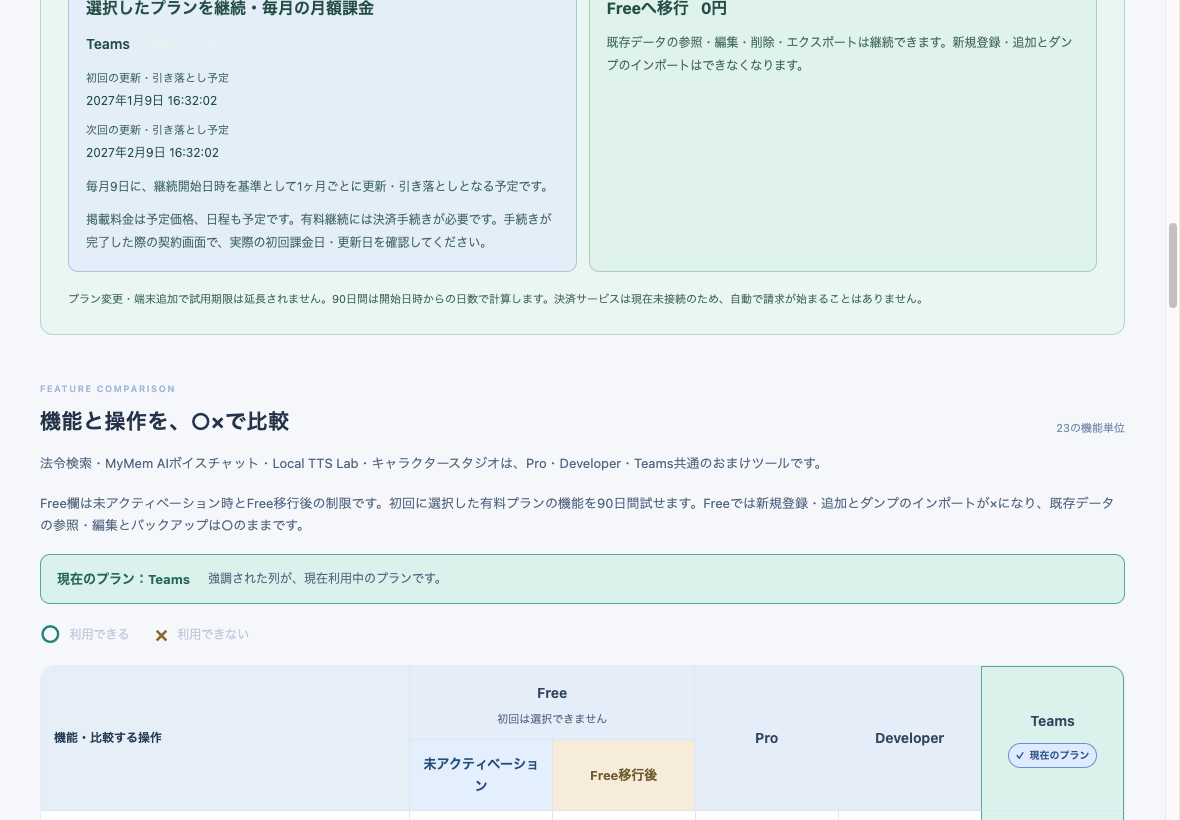Screen dimensions: 1180x820
Task: Click the 法令検索・MyMem AIボイスチャット bonus tools sentence
Action: click(432, 463)
